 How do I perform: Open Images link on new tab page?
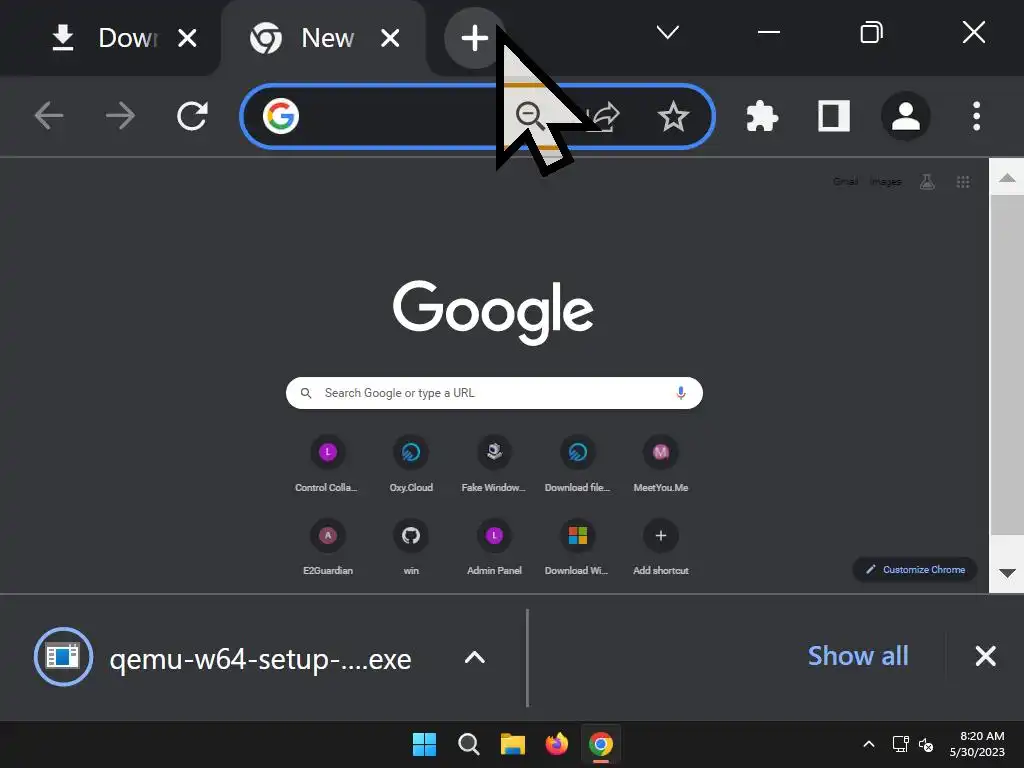click(x=886, y=182)
